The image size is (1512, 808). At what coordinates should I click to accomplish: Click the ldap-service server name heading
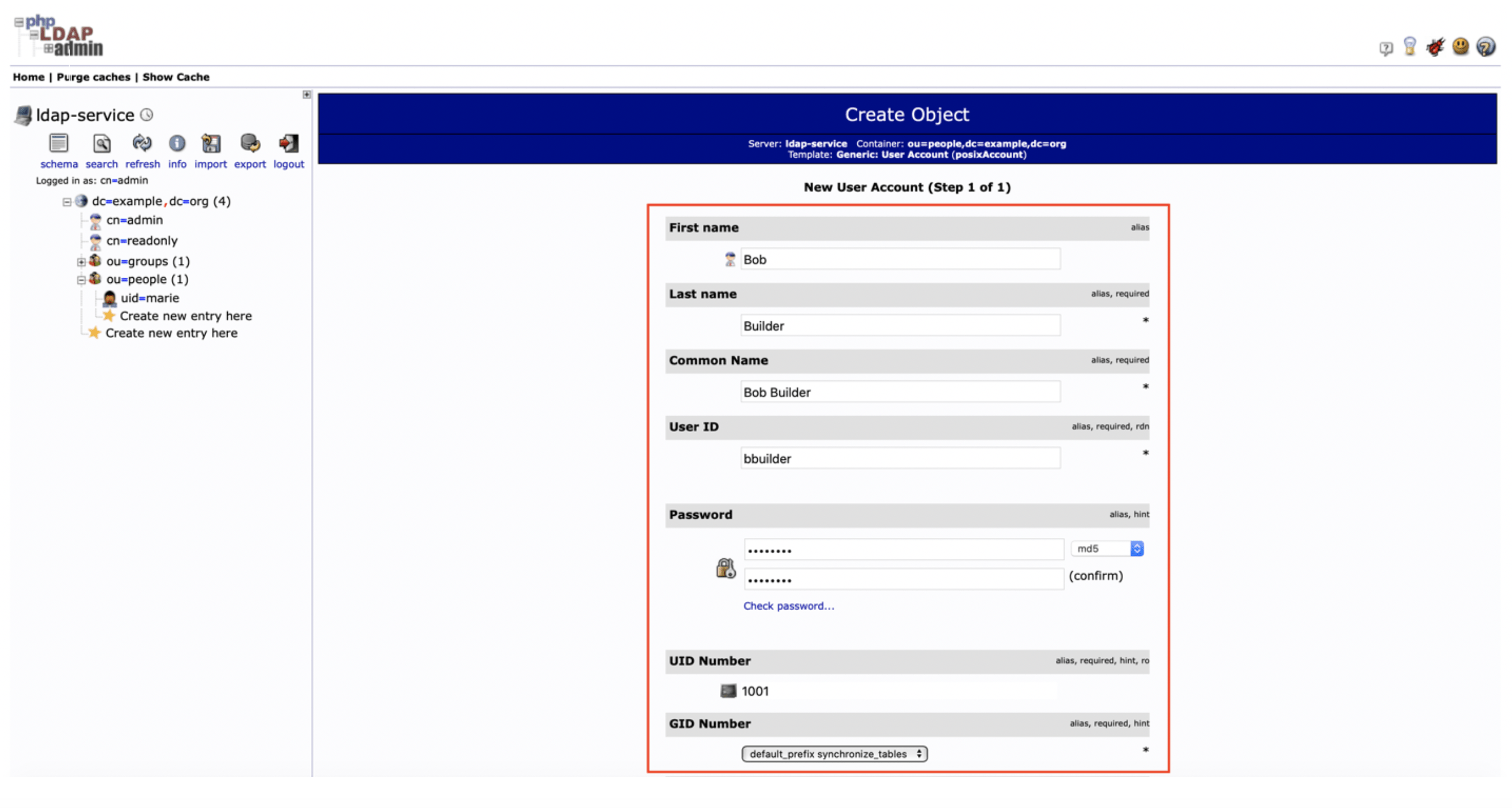coord(85,115)
